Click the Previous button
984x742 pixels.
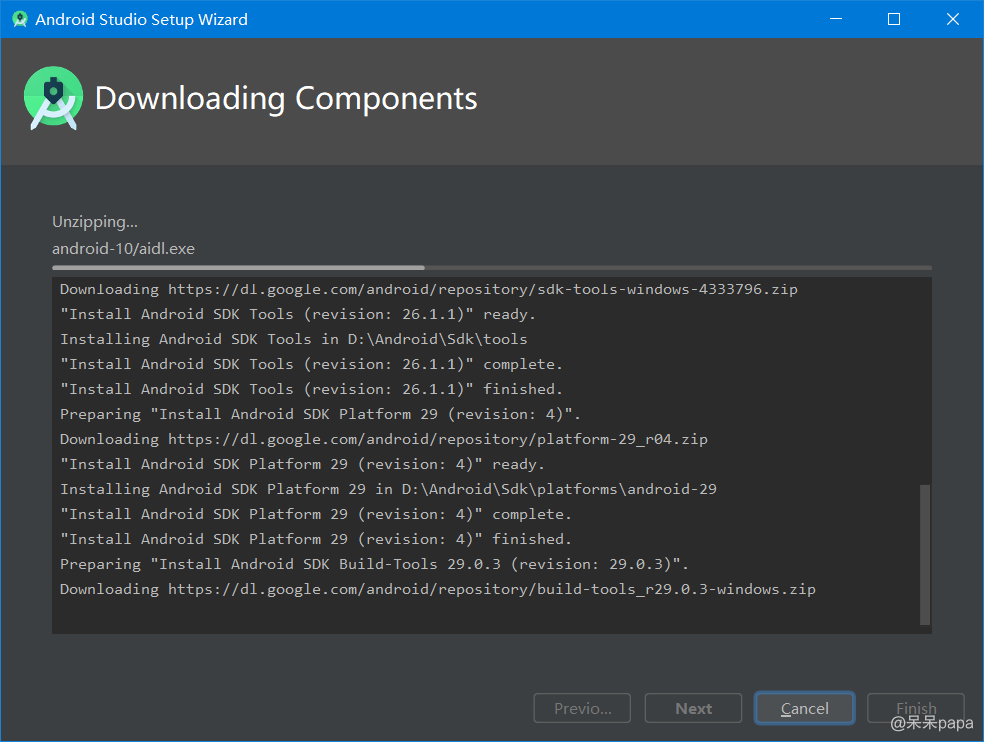[582, 708]
